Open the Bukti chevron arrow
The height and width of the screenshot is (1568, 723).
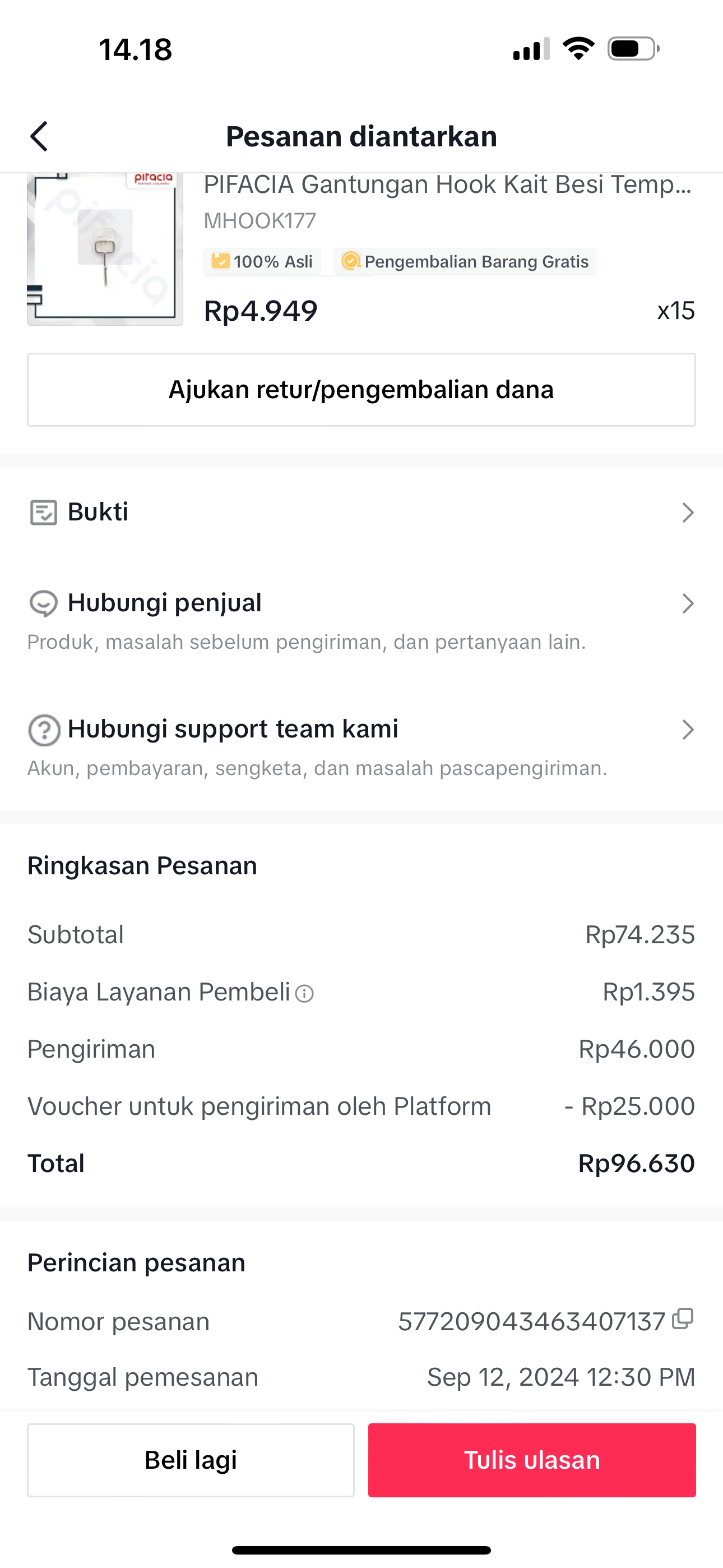pos(688,513)
